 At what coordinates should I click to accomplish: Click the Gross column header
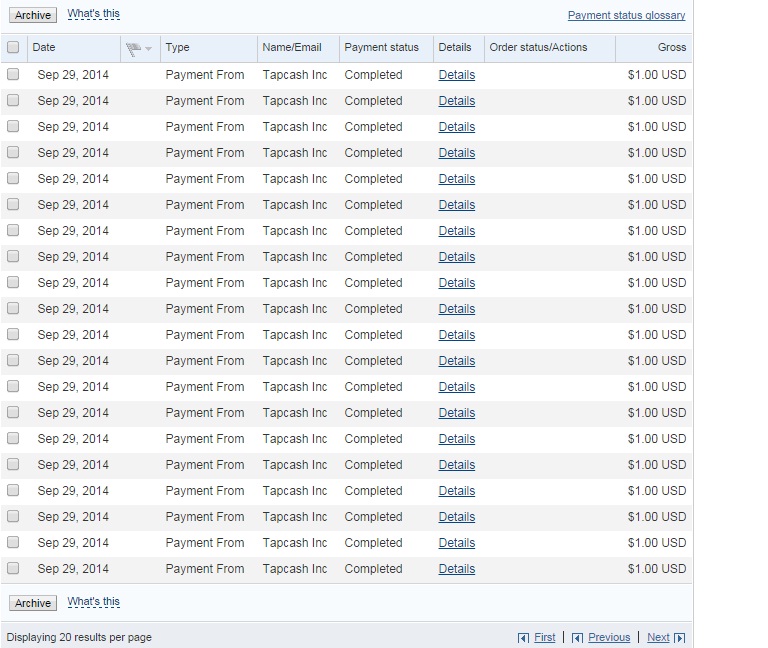point(672,47)
